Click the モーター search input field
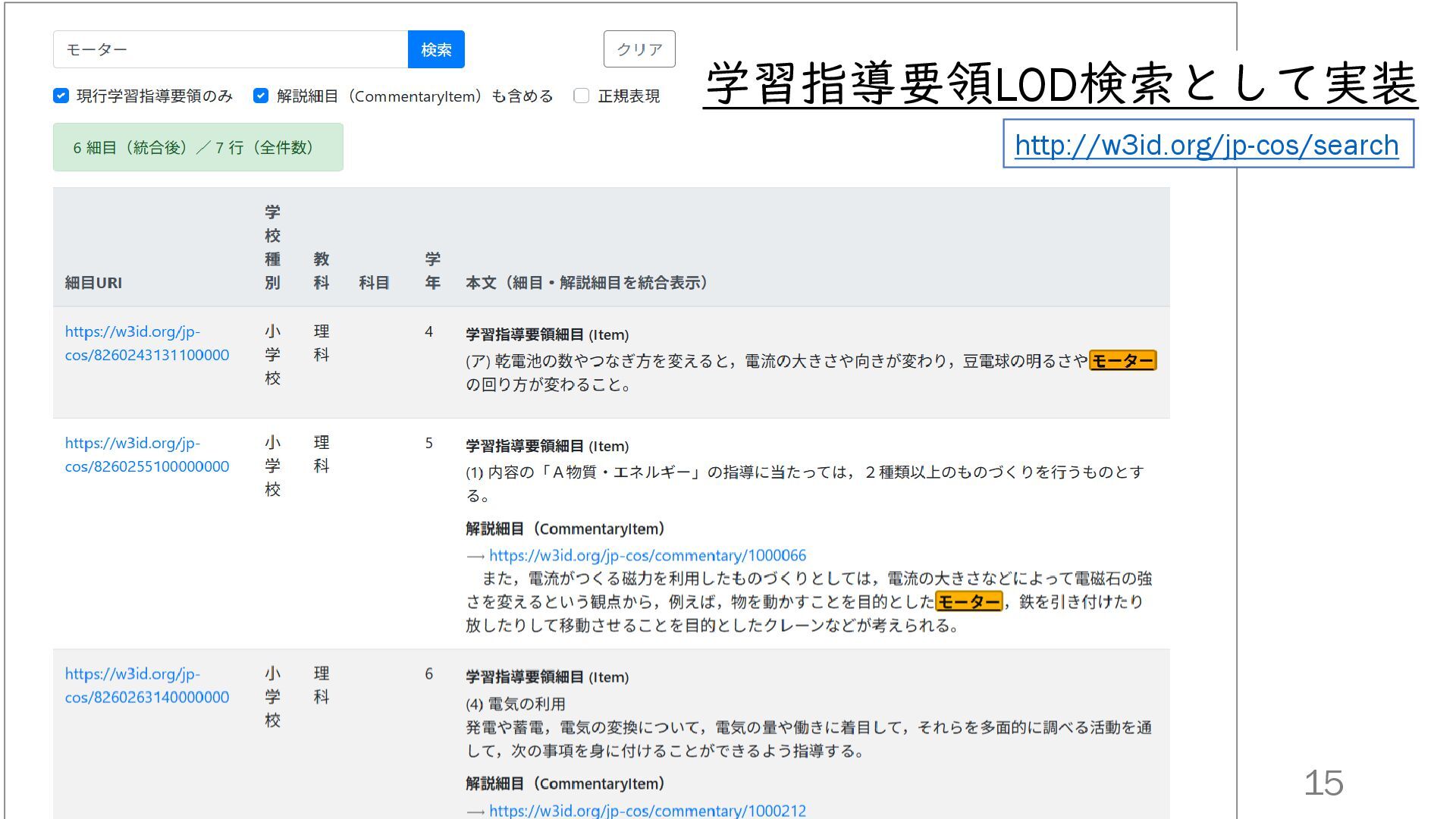Viewport: 1456px width, 819px height. pyautogui.click(x=231, y=49)
